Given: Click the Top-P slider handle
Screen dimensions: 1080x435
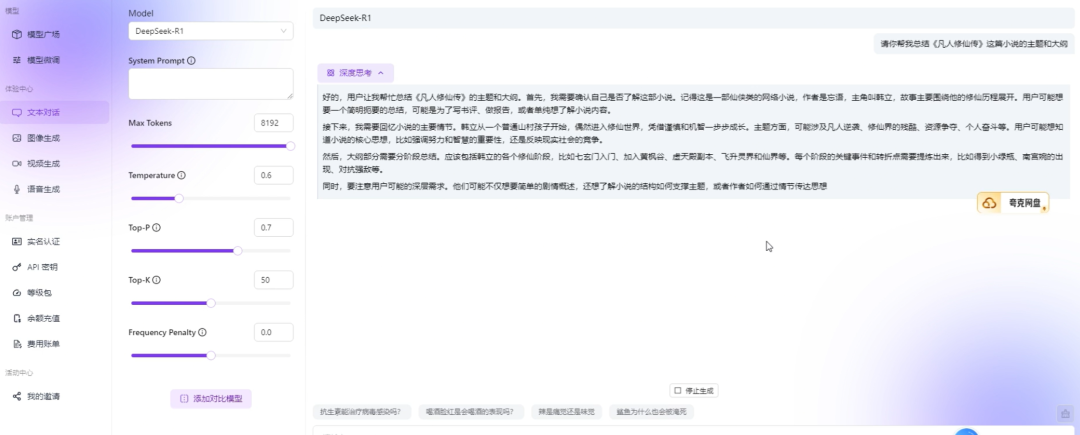Looking at the screenshot, I should click(238, 251).
